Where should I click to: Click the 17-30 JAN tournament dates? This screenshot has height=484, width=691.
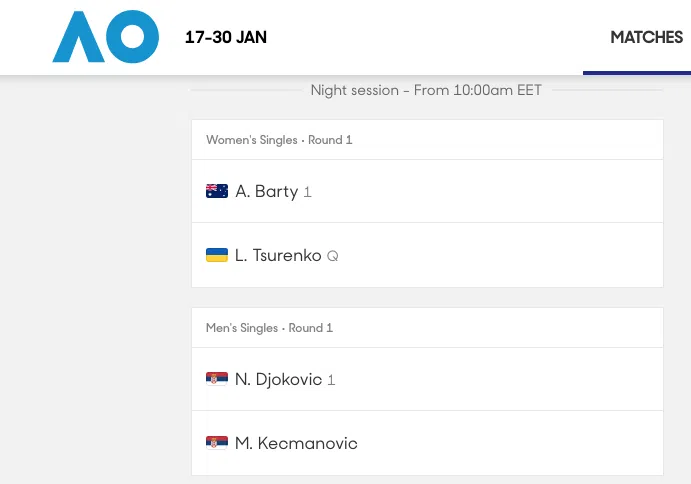(x=226, y=38)
